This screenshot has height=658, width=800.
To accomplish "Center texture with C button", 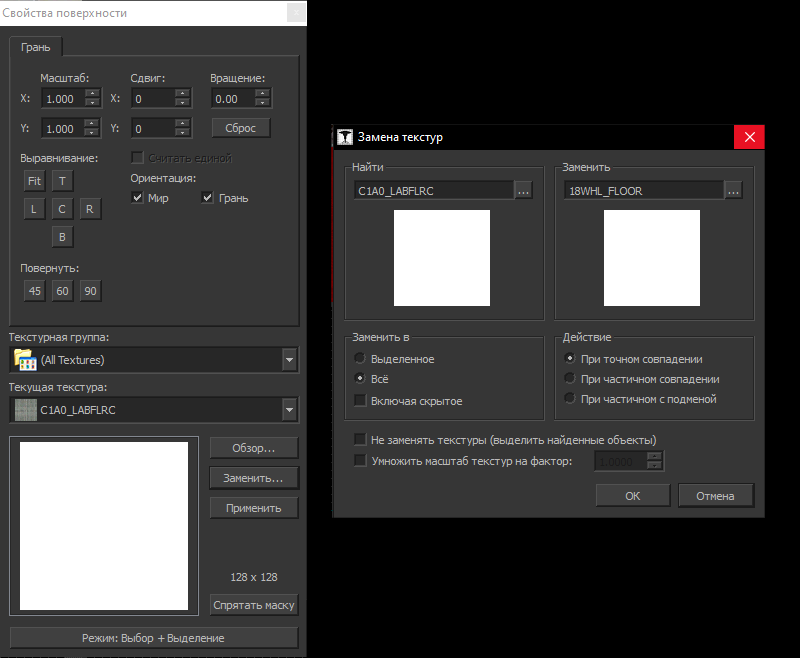I will coord(62,209).
